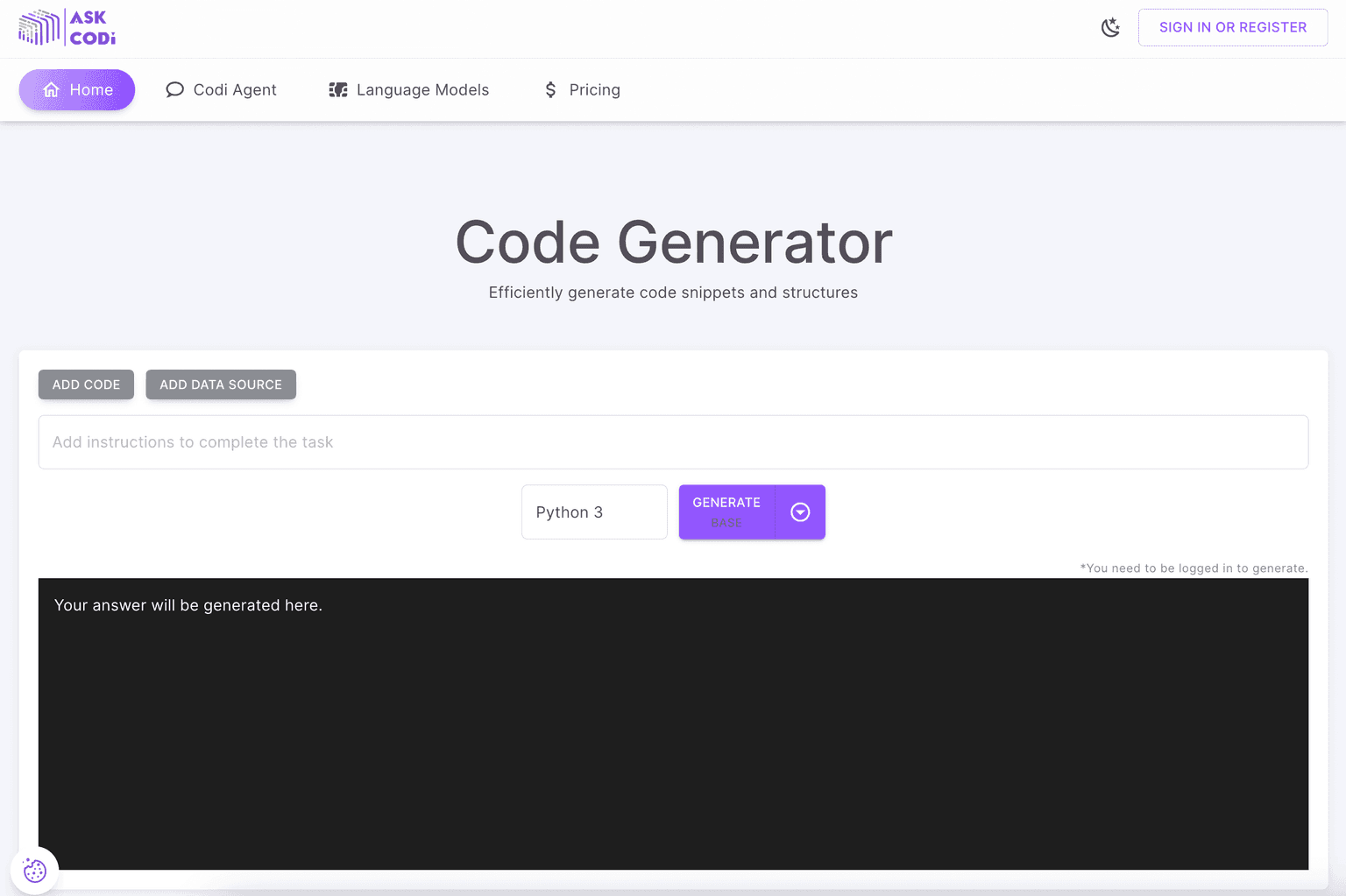Open cookie preferences via the cookie icon
The width and height of the screenshot is (1346, 896).
(x=34, y=871)
